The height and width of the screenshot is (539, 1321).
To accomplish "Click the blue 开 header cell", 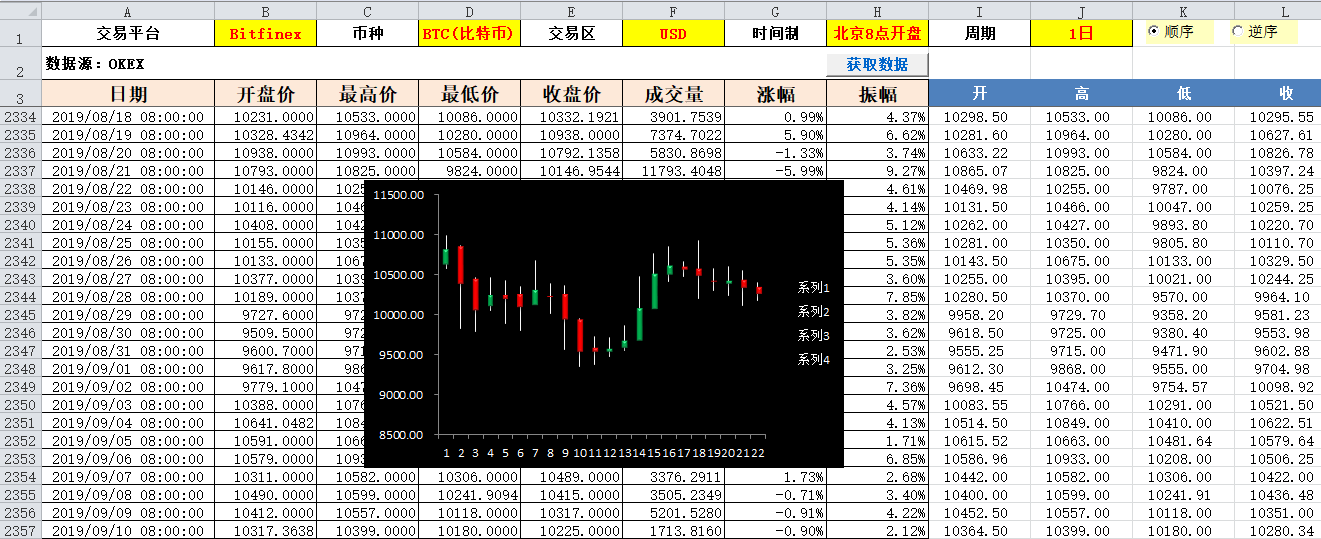I will click(979, 94).
